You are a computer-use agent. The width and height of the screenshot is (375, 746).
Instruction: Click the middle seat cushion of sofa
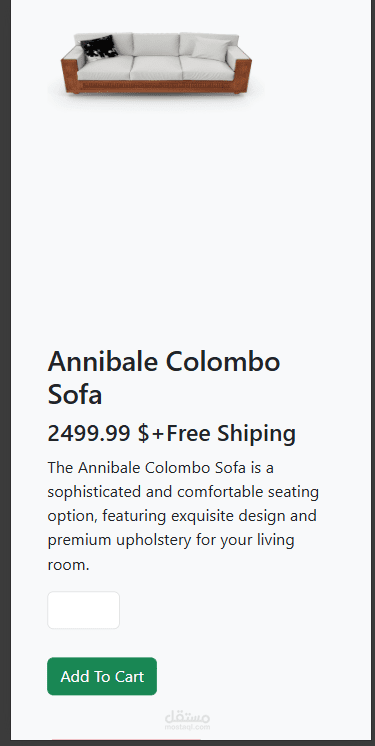[156, 68]
